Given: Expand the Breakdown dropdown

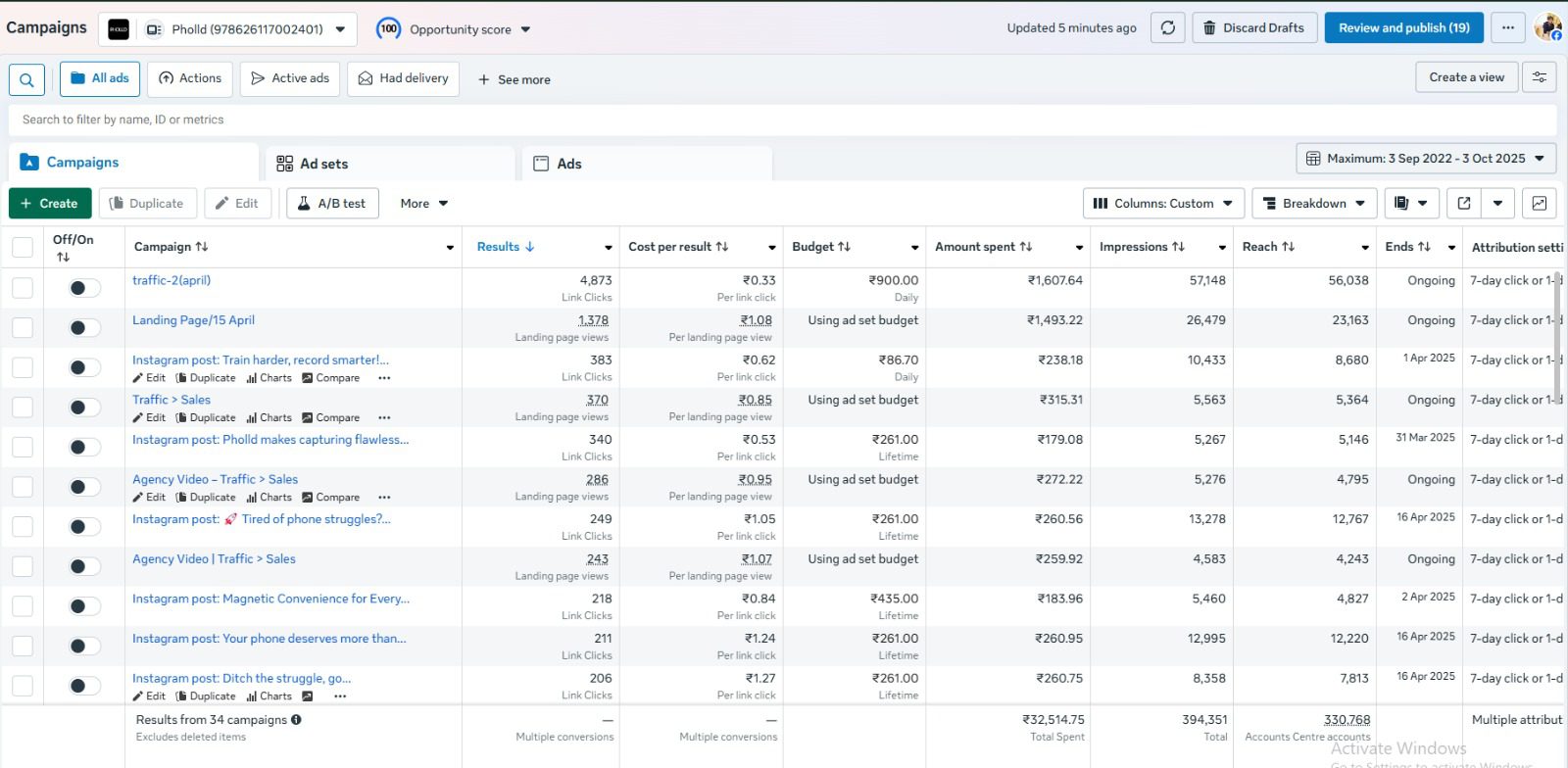Looking at the screenshot, I should [x=1313, y=204].
